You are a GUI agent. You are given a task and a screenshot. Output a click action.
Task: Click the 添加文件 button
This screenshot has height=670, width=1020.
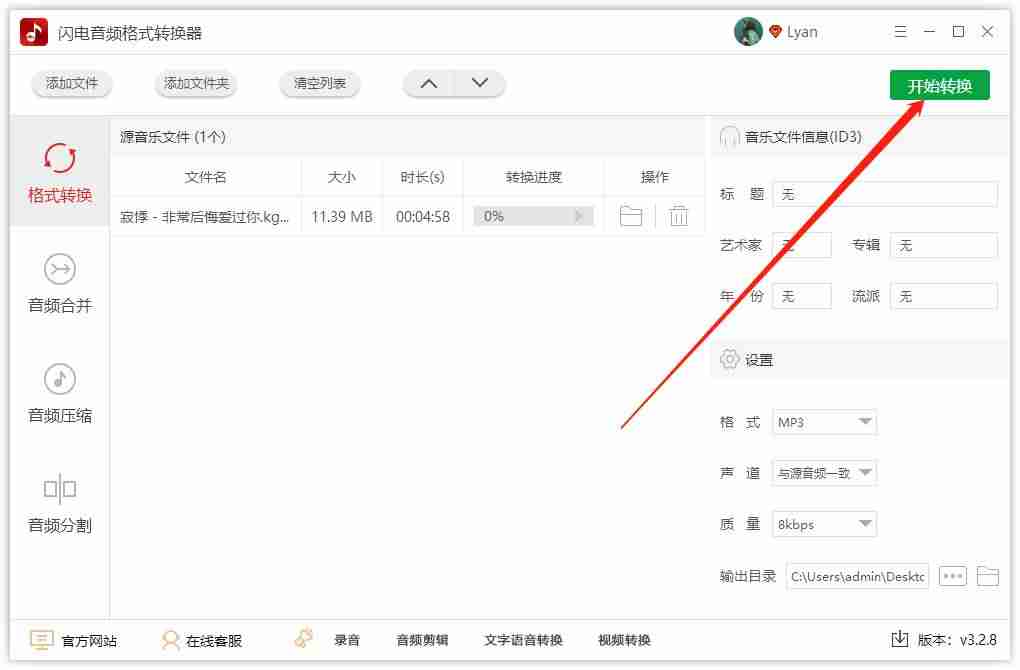tap(72, 83)
